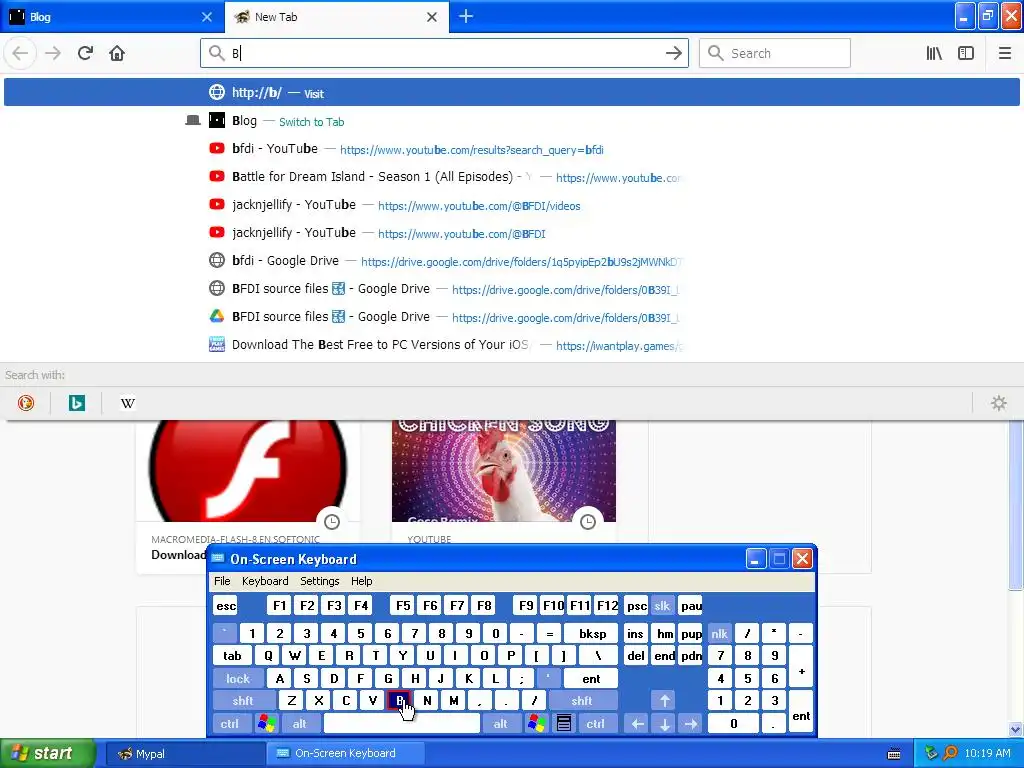The image size is (1024, 768).
Task: Click the clock icon on Flash thumbnail
Action: (x=332, y=521)
